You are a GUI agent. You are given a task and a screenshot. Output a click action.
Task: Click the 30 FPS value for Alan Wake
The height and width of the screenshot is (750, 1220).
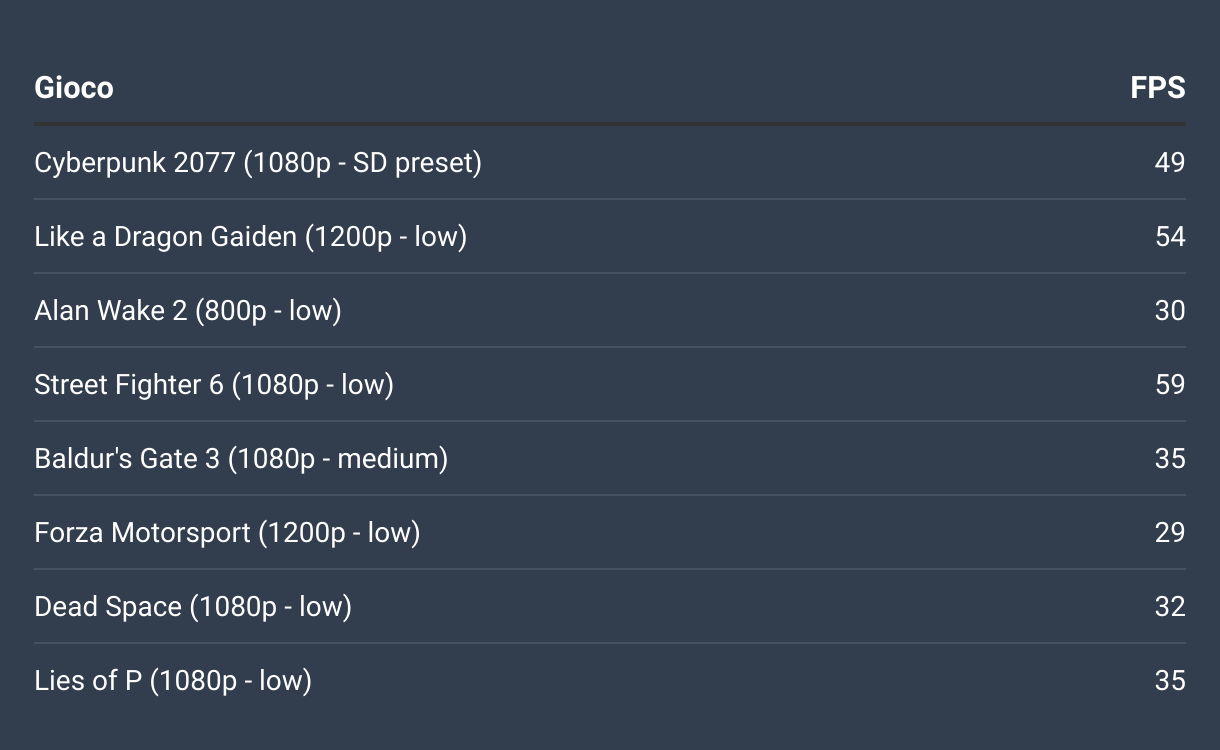[x=1170, y=310]
